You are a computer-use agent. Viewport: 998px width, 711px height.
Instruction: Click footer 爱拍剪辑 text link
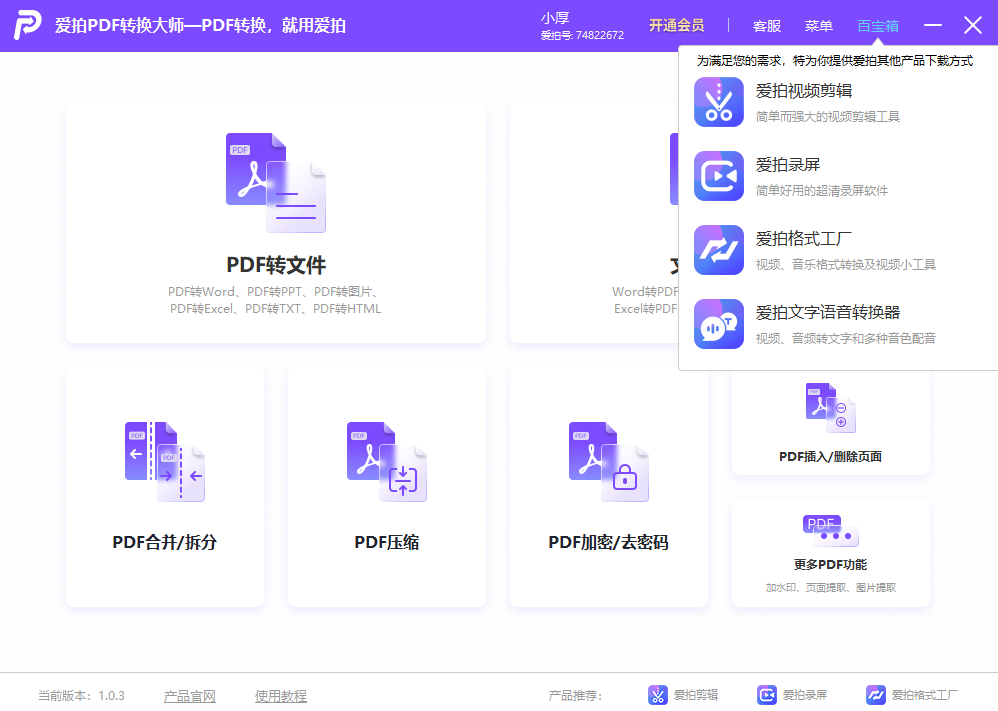click(x=696, y=695)
